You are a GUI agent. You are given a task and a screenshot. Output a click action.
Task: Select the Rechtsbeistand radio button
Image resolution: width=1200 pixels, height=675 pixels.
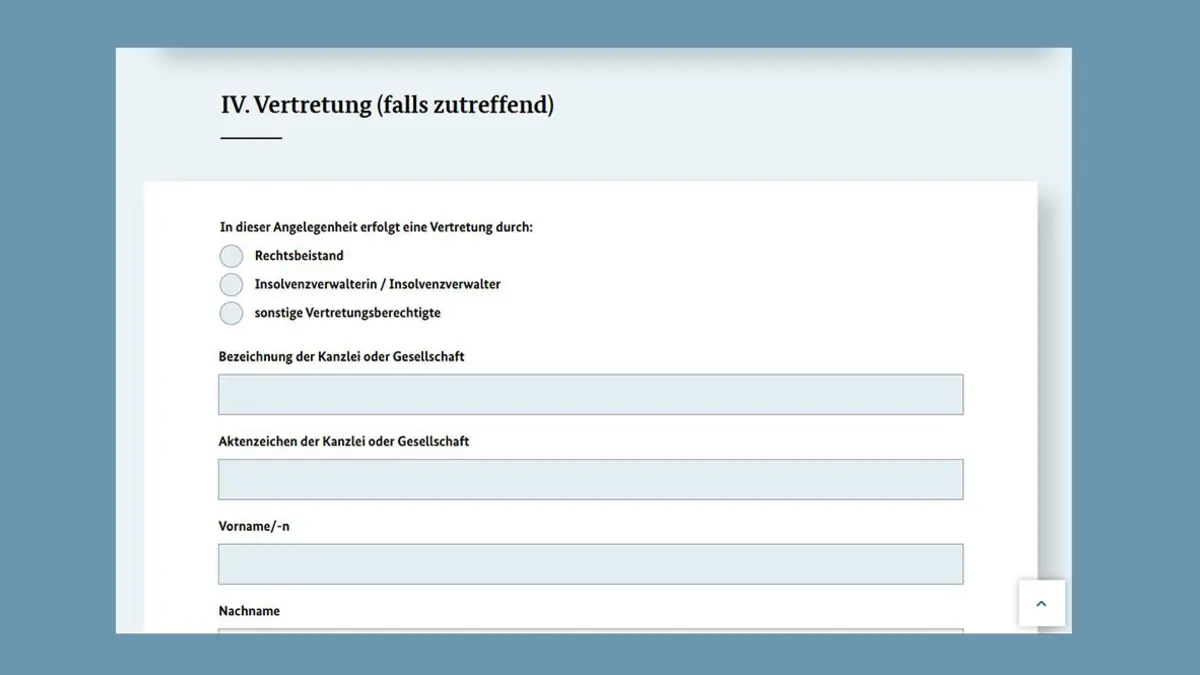(231, 256)
